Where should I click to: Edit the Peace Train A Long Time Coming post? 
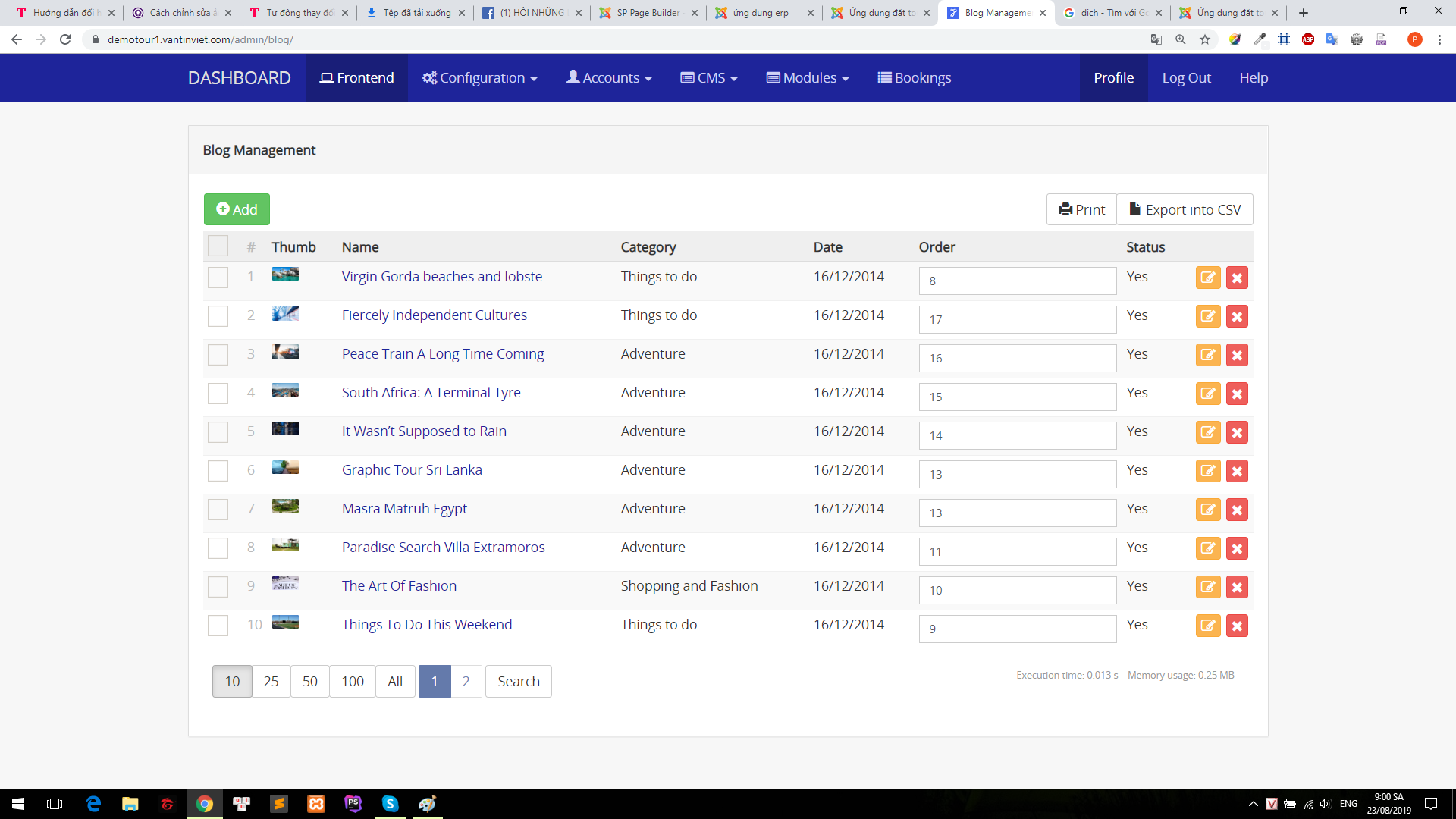point(1208,355)
